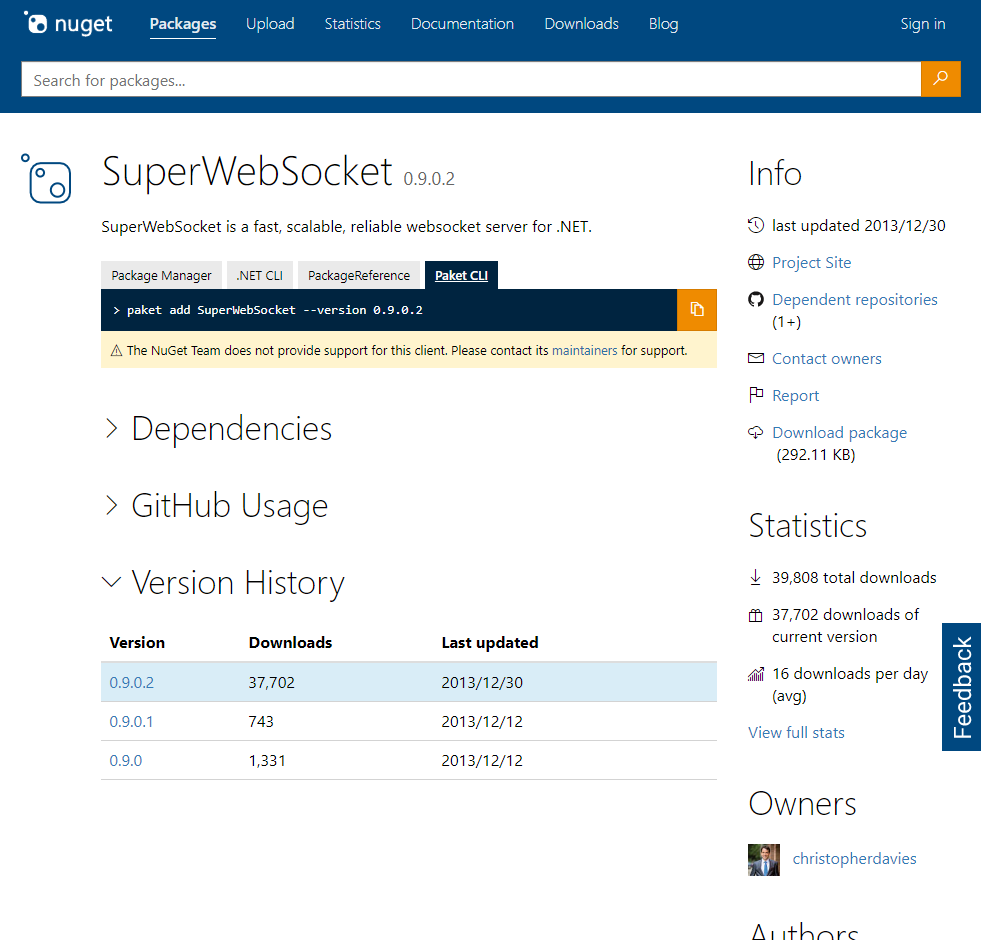Focus the Search for packages field

[471, 79]
